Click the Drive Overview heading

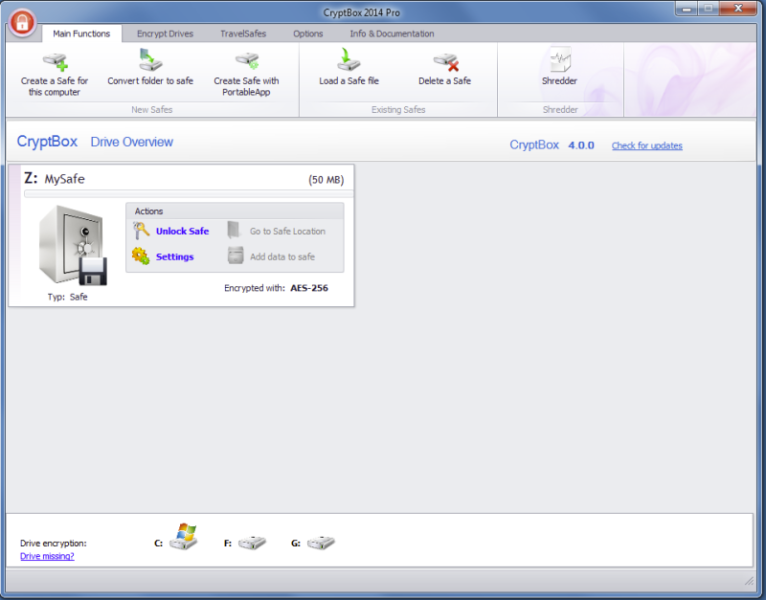pos(132,142)
